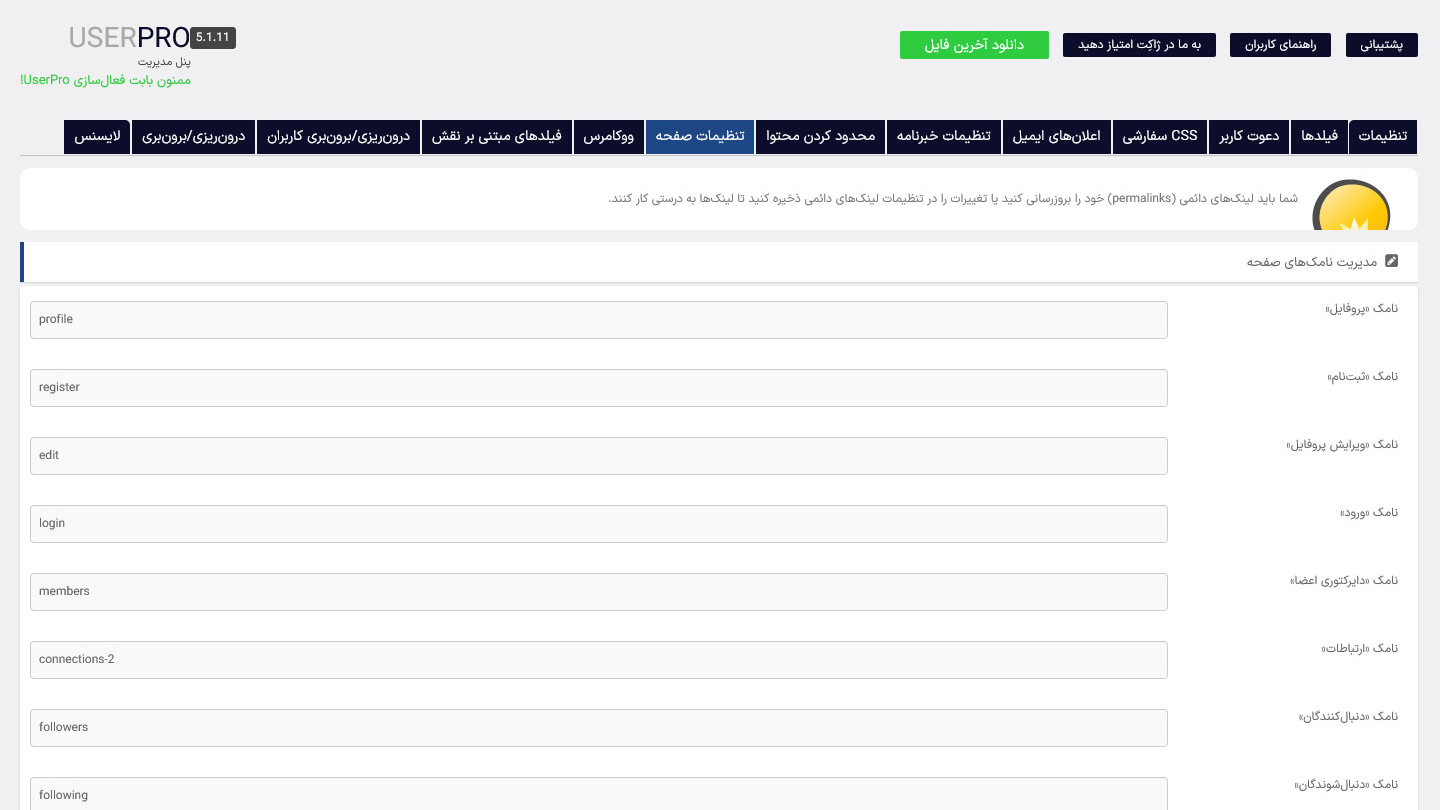
Task: Open the تنظیمات tab
Action: [x=1383, y=137]
